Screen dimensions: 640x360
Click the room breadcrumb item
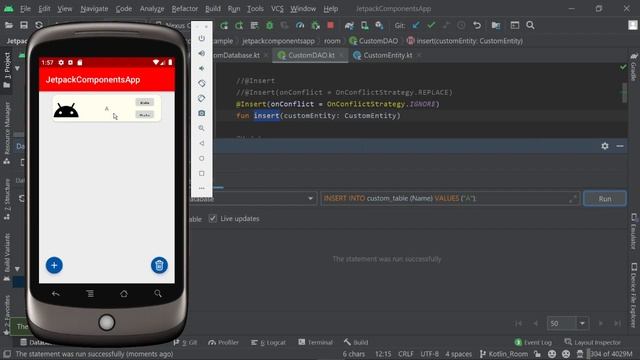coord(332,41)
